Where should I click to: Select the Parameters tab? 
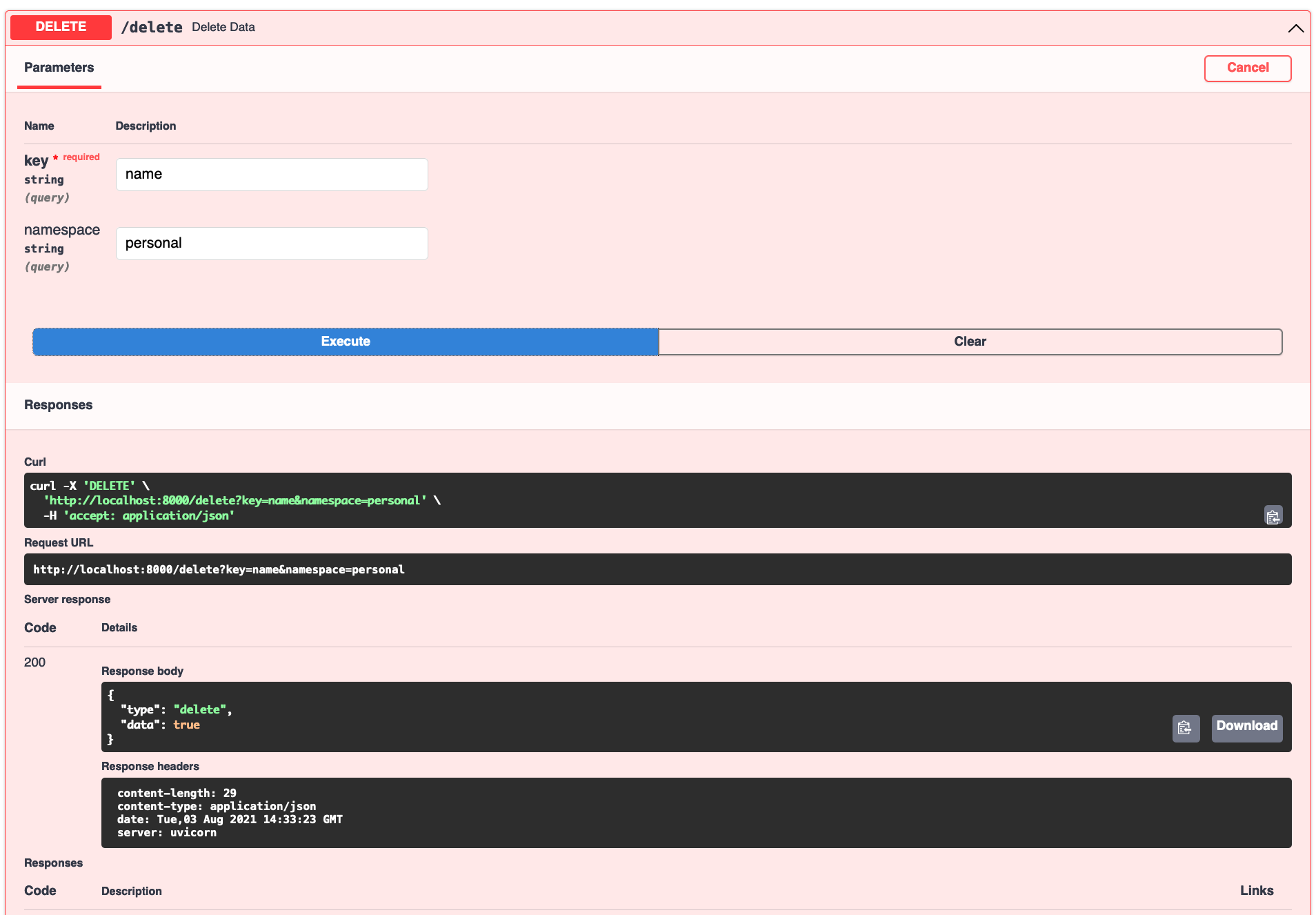click(x=59, y=68)
